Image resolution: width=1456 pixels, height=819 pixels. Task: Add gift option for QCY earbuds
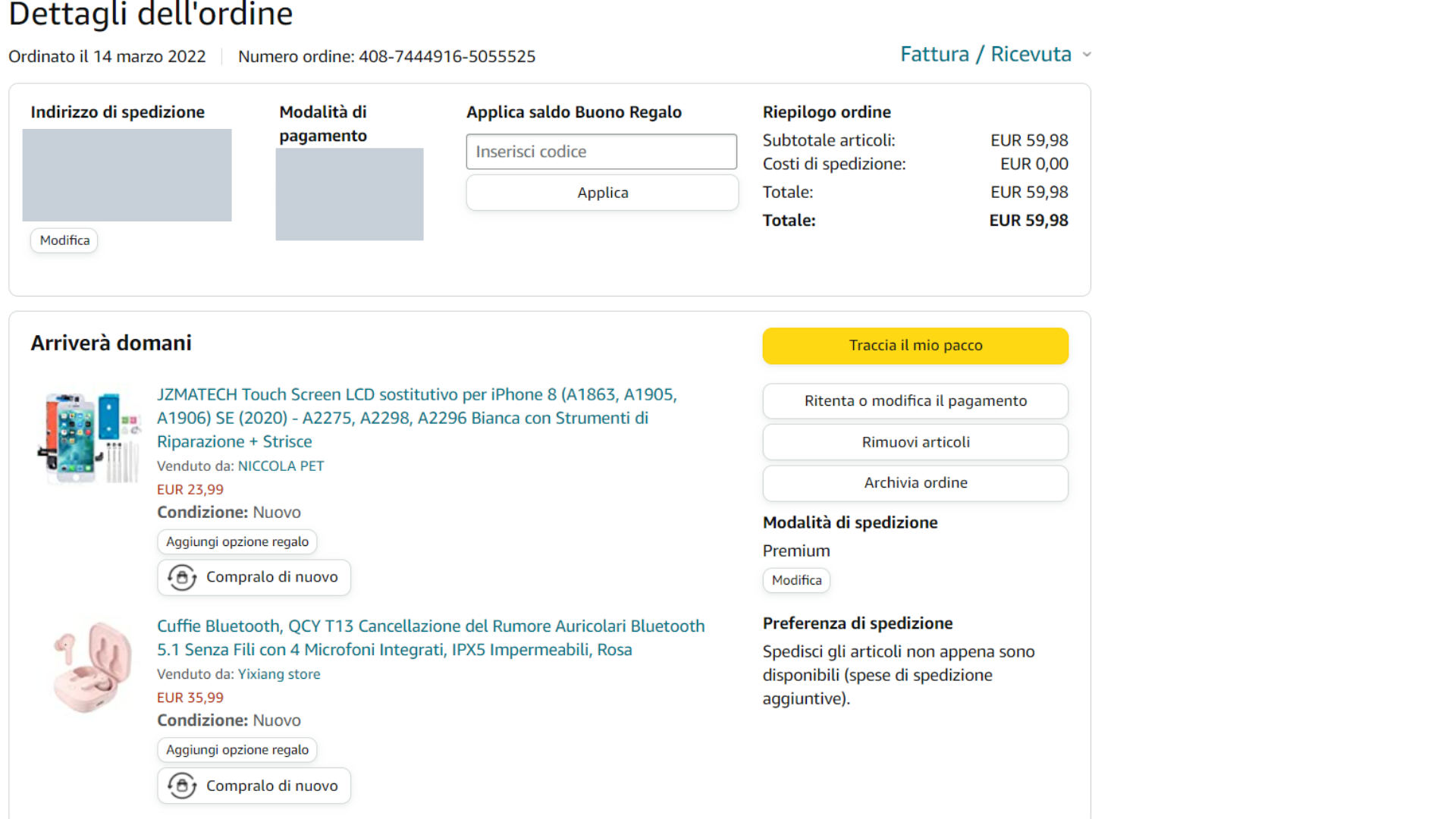(x=237, y=750)
